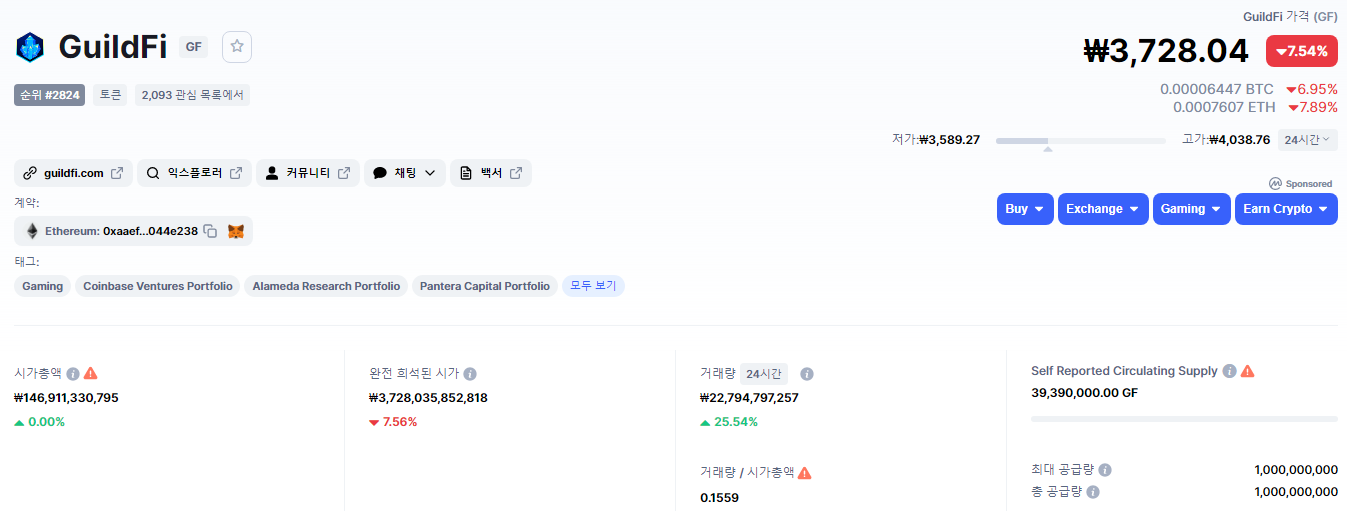Click the warning icon next to 시가총액
This screenshot has width=1347, height=519.
click(x=91, y=373)
